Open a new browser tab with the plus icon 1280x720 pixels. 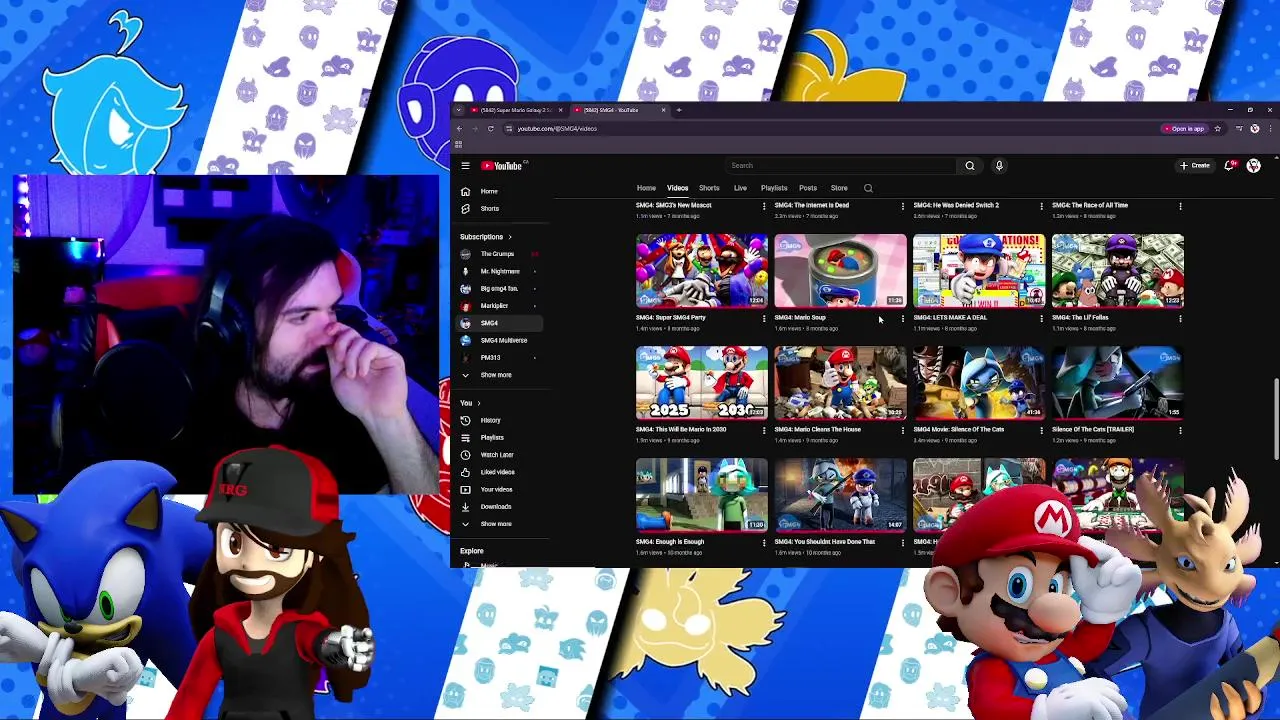678,110
